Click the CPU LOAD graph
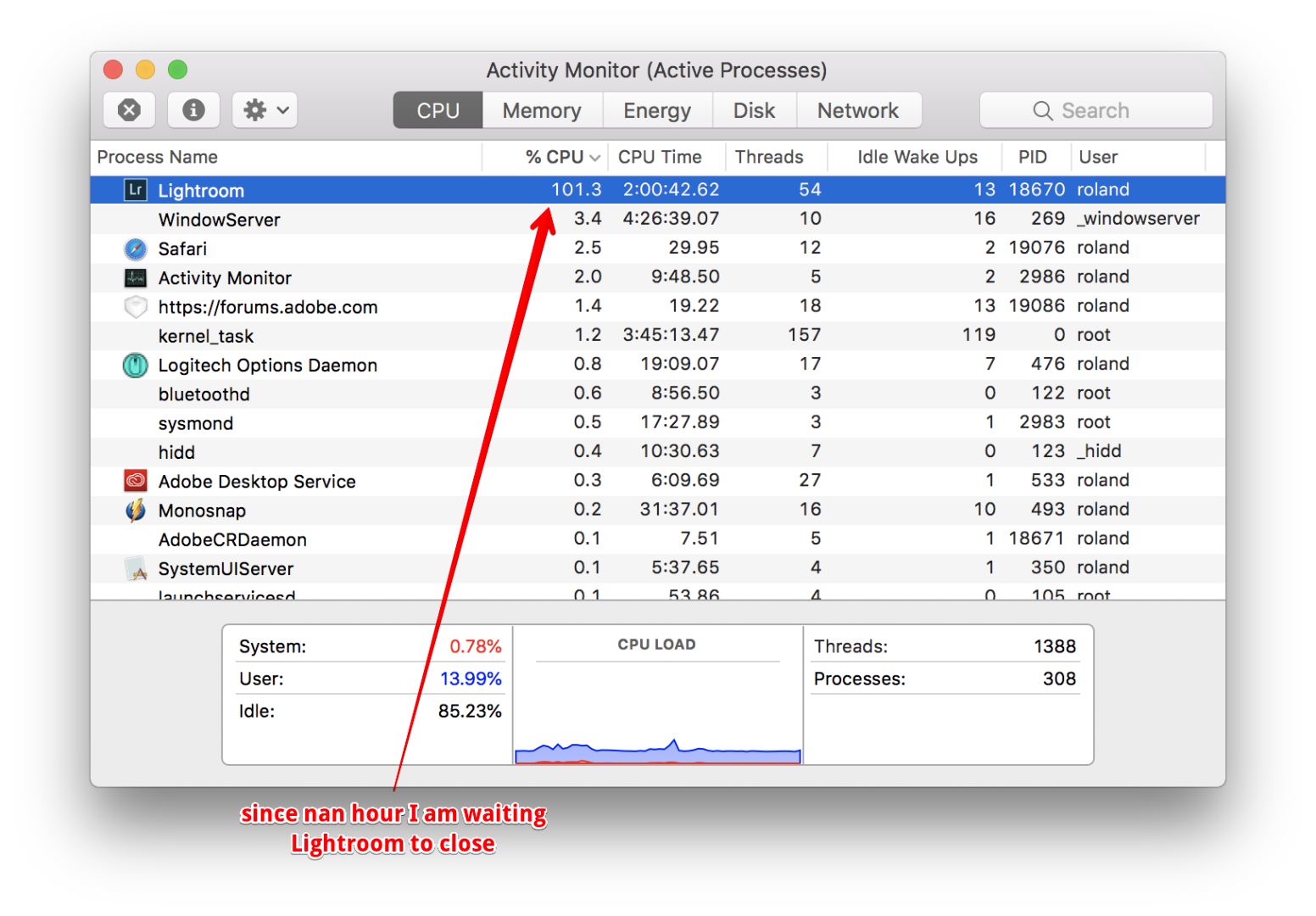The height and width of the screenshot is (916, 1316). click(658, 695)
